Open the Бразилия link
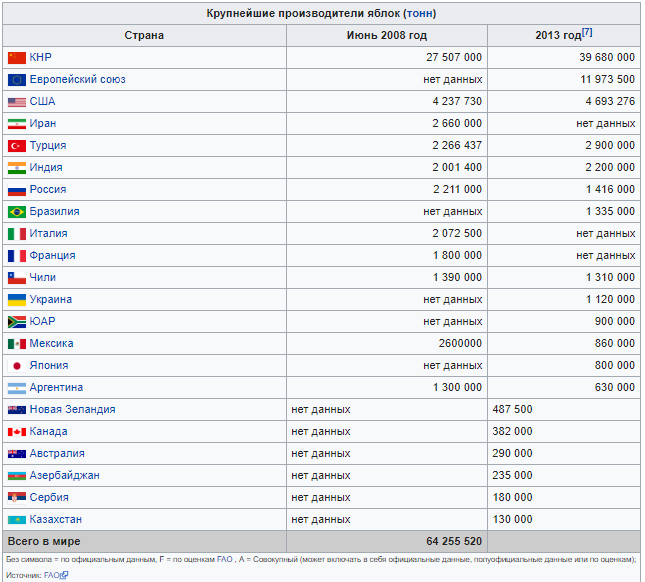Viewport: 645px width, 582px height. [x=54, y=212]
